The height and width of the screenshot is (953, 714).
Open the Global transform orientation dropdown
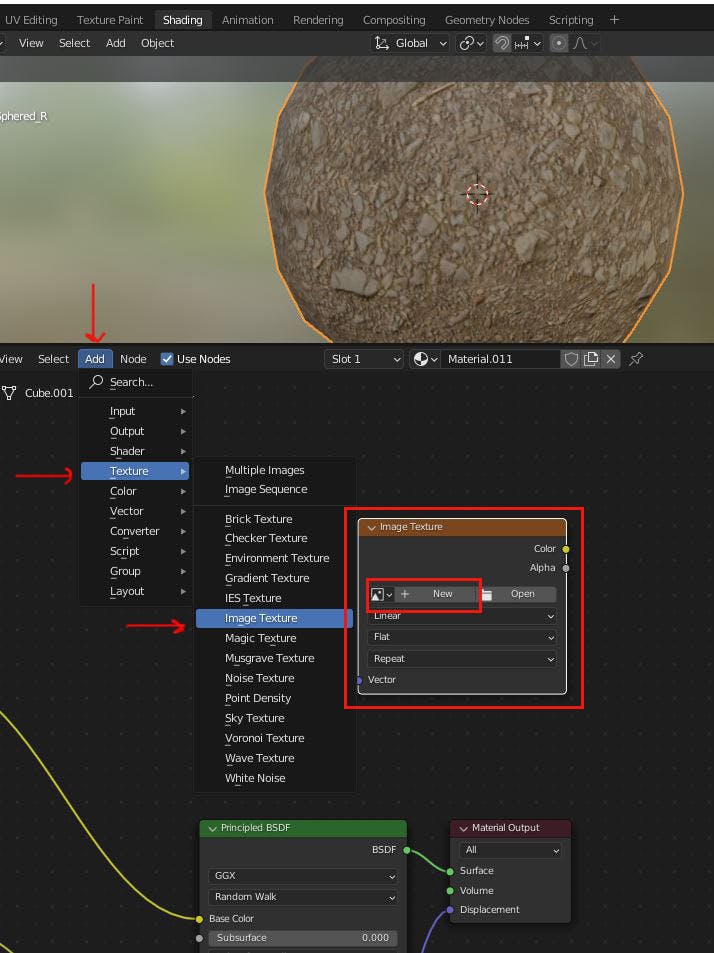point(410,43)
